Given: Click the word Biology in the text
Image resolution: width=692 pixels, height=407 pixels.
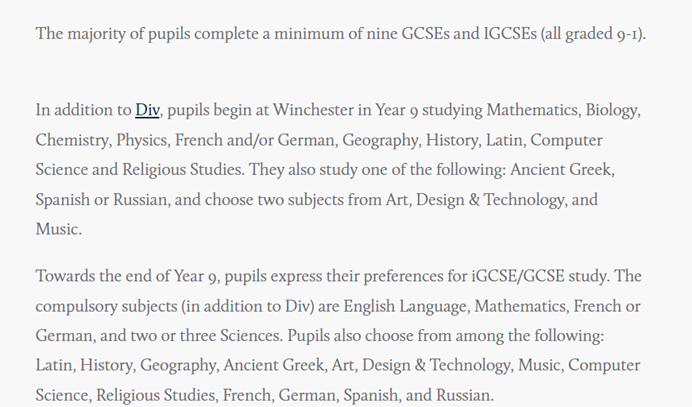Looking at the screenshot, I should [612, 111].
